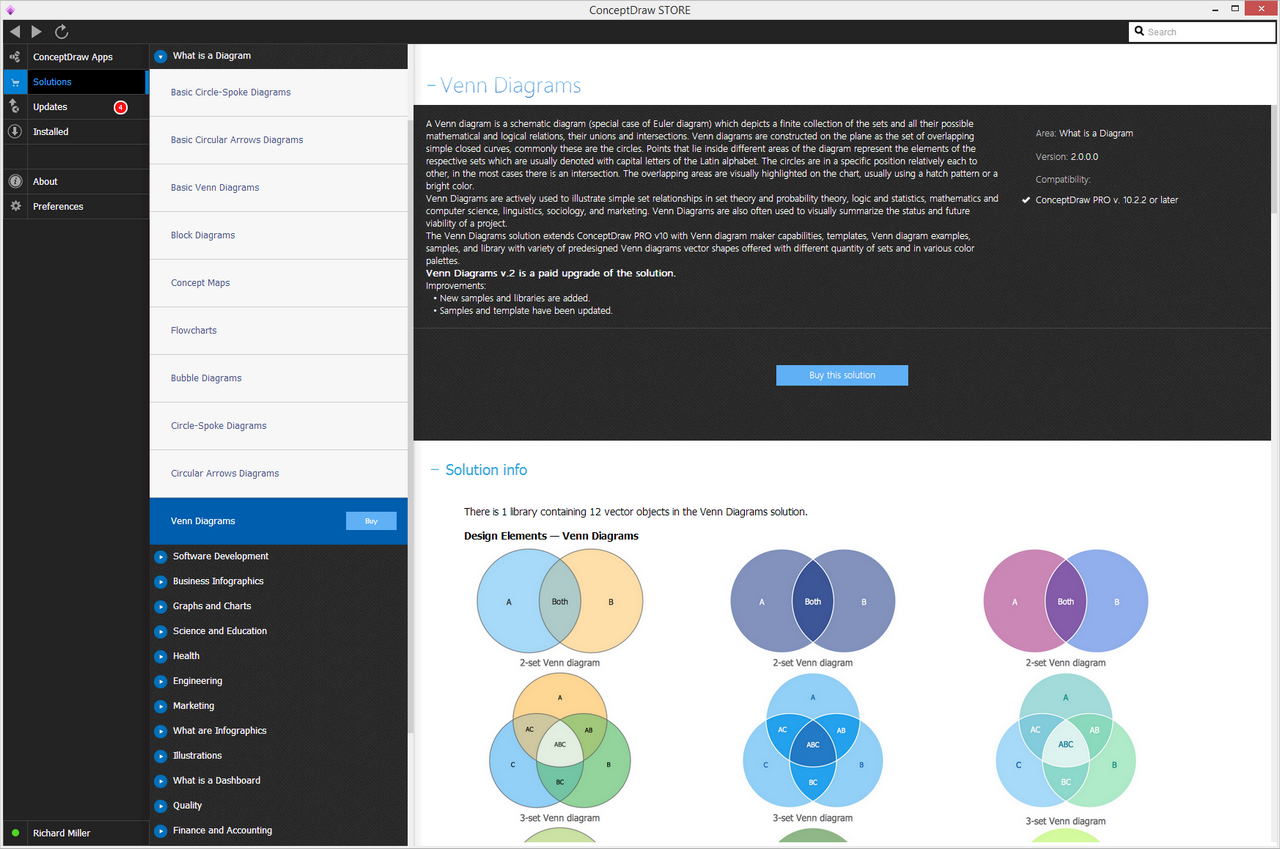
Task: Click the About info icon
Action: click(14, 182)
